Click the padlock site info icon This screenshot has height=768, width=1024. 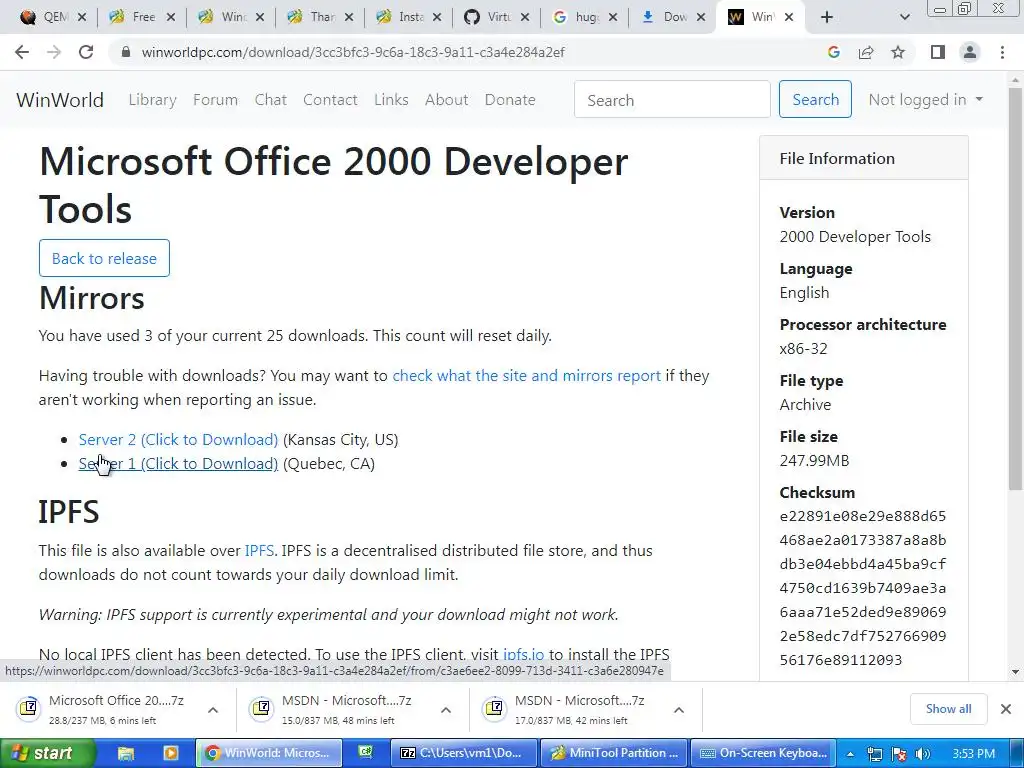tap(126, 52)
